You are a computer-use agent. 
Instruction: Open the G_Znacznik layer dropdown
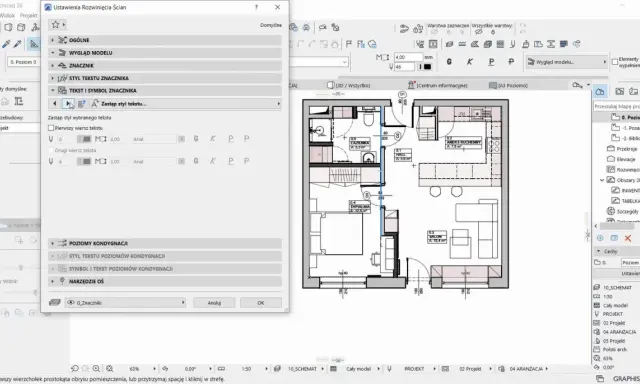(x=125, y=302)
